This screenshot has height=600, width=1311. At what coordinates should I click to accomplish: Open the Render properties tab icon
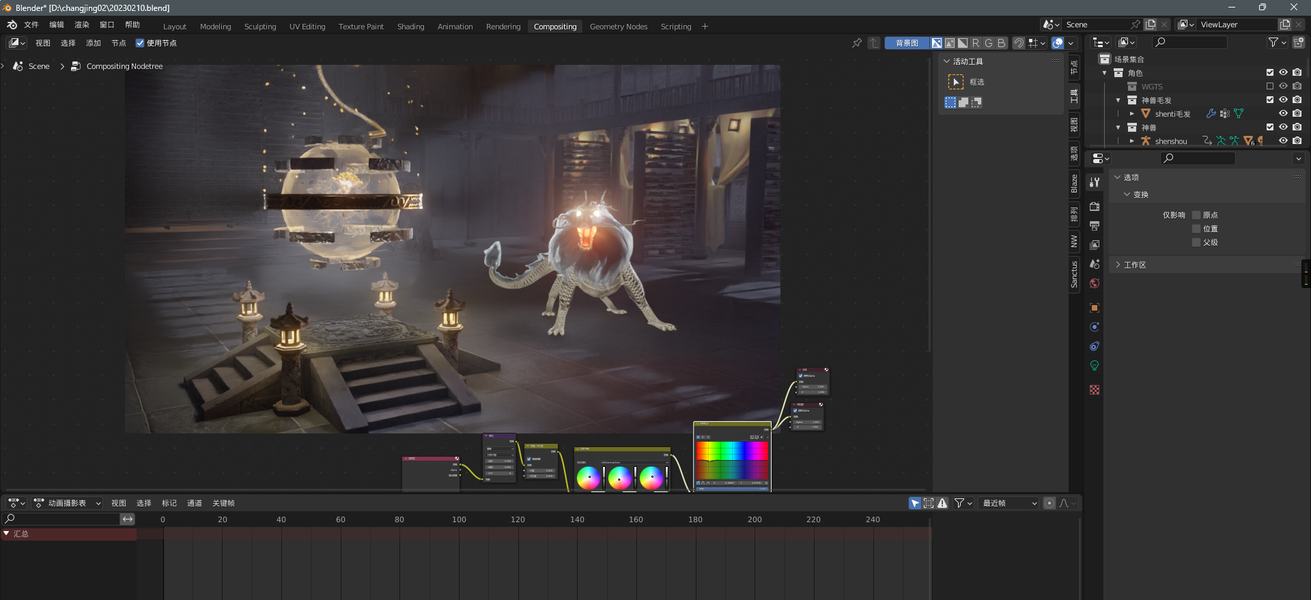coord(1094,206)
